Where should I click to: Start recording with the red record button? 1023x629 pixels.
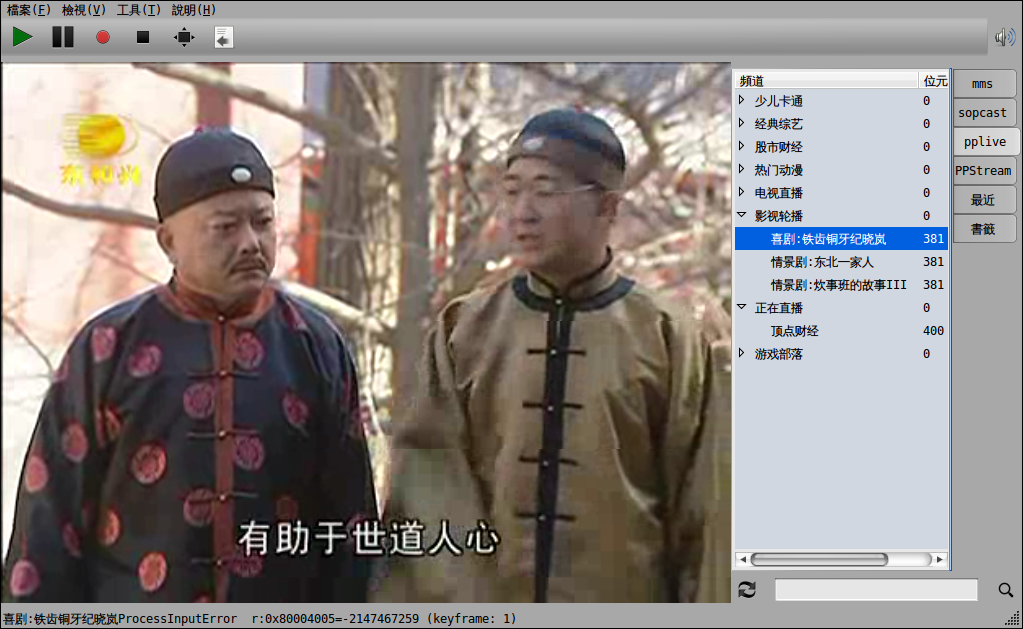(102, 37)
